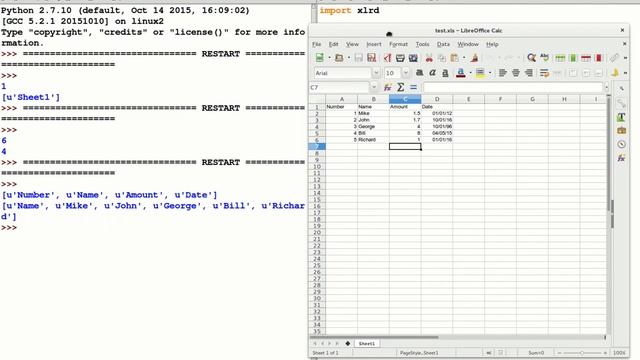Viewport: 640px width, 360px height.
Task: Open the Help menu
Action: click(x=492, y=44)
